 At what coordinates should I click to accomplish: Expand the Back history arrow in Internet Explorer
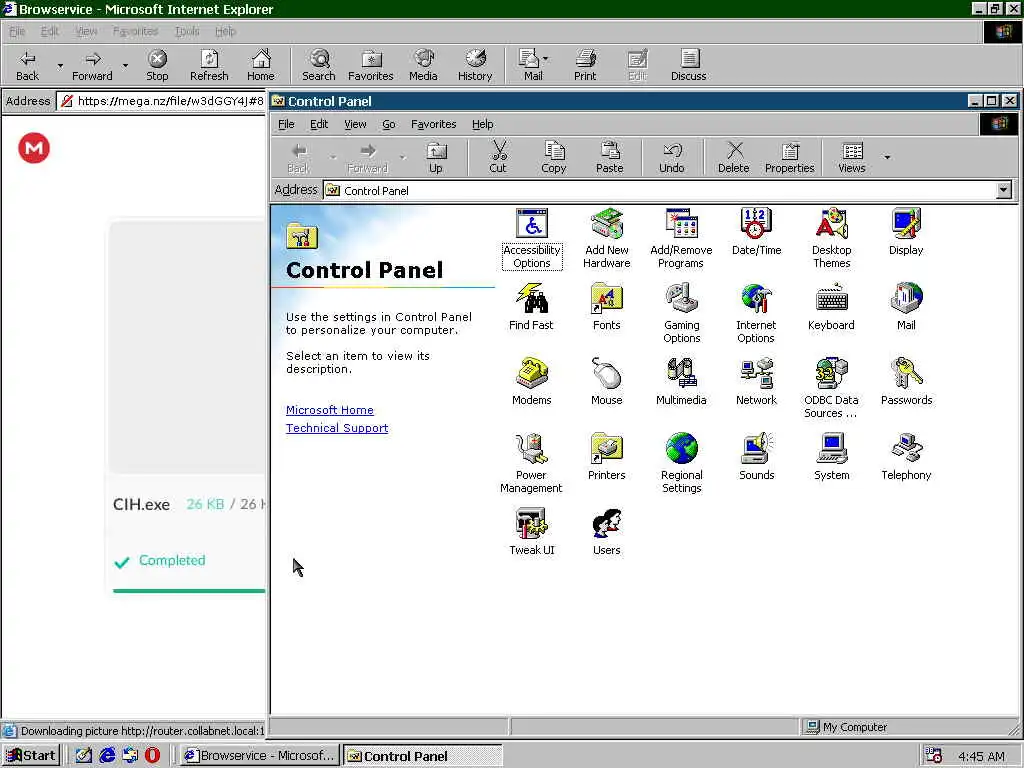(60, 66)
